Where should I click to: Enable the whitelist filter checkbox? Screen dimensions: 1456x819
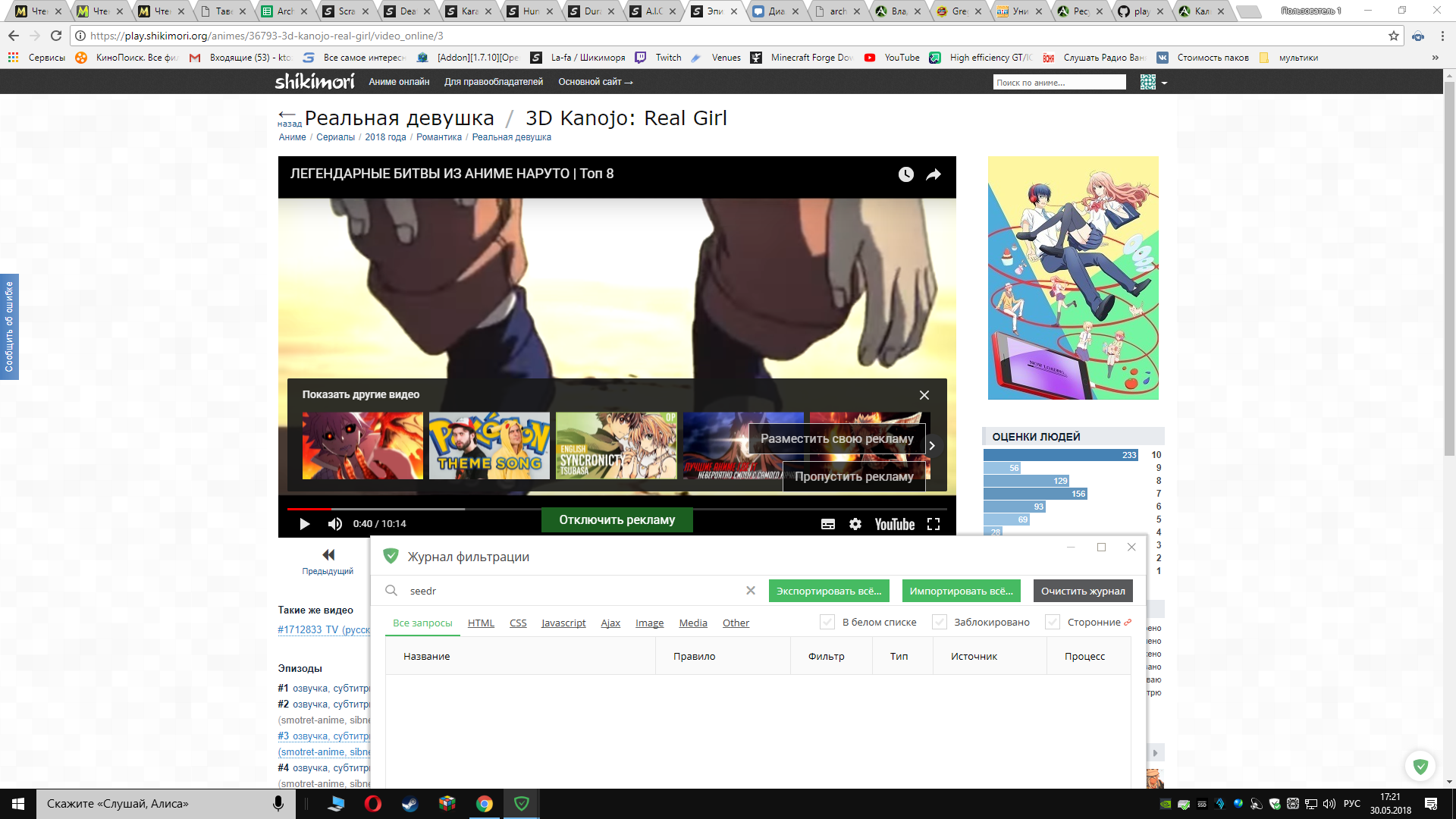point(827,622)
